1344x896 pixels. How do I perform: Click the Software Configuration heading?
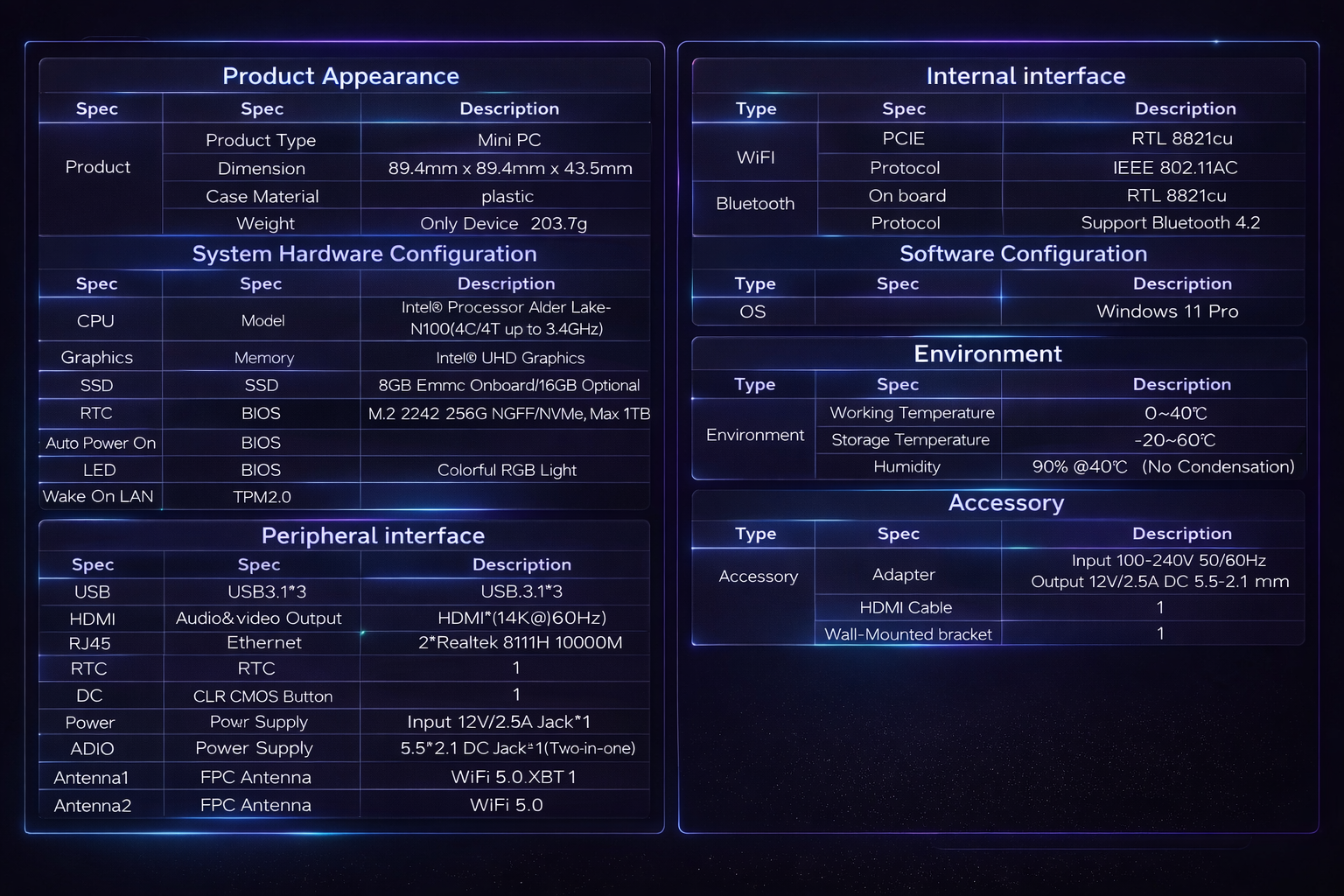(x=1023, y=254)
